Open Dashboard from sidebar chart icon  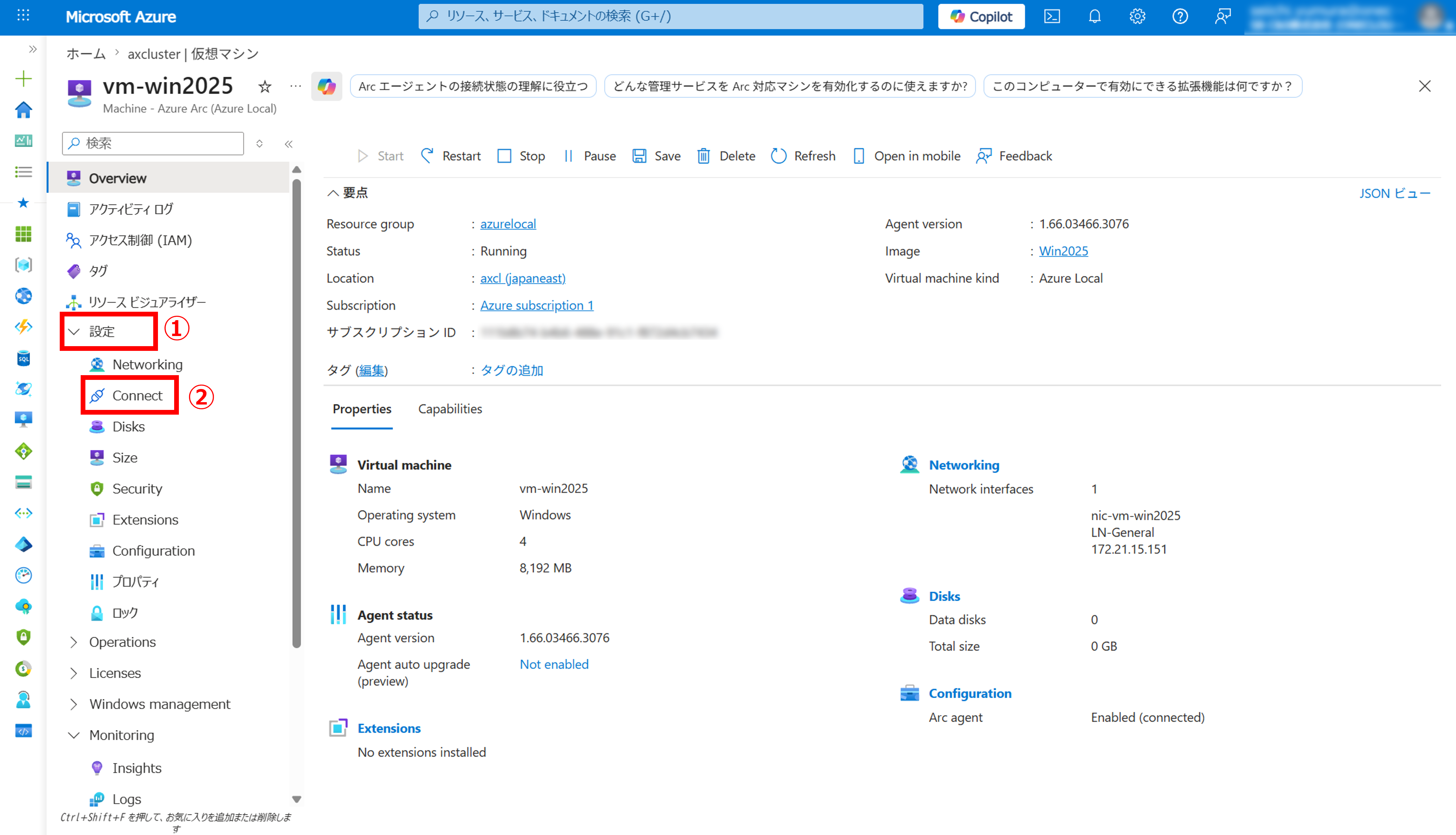click(24, 140)
